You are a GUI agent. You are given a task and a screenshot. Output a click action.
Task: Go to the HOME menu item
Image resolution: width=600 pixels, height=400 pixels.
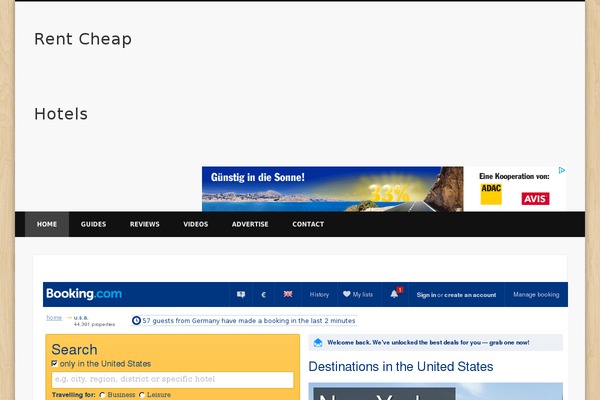coord(47,224)
